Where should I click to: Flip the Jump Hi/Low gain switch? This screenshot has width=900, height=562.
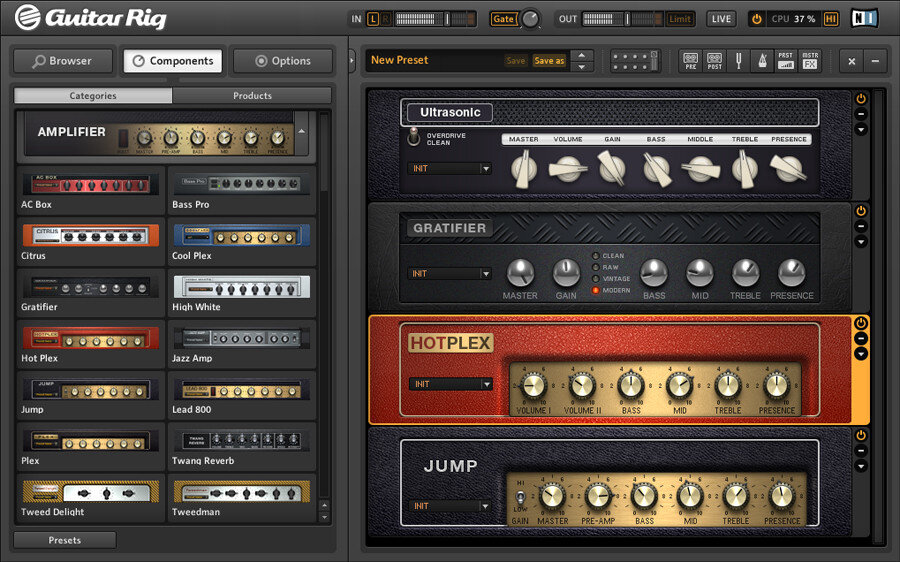click(x=520, y=497)
